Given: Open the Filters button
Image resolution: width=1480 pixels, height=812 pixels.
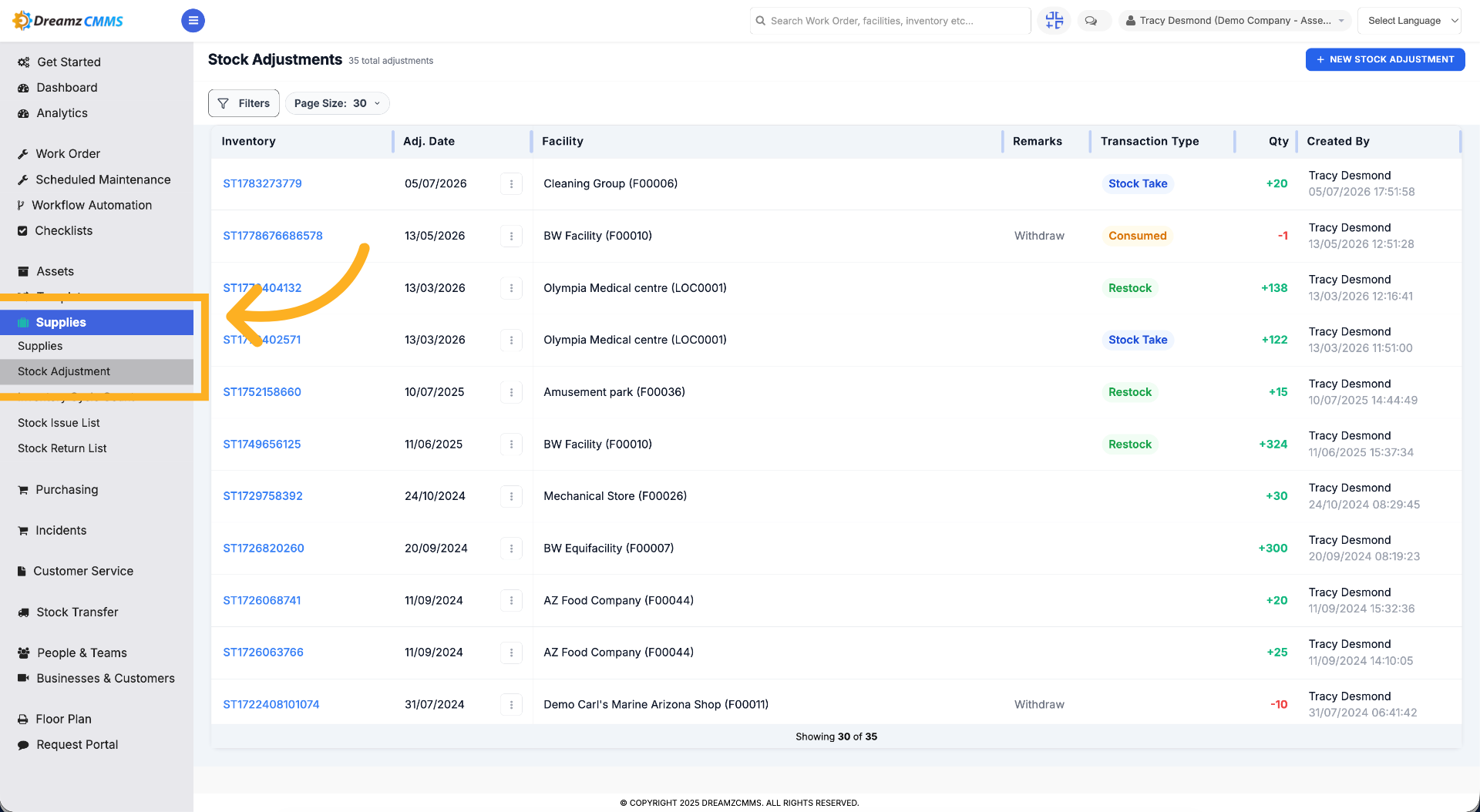Looking at the screenshot, I should point(244,103).
